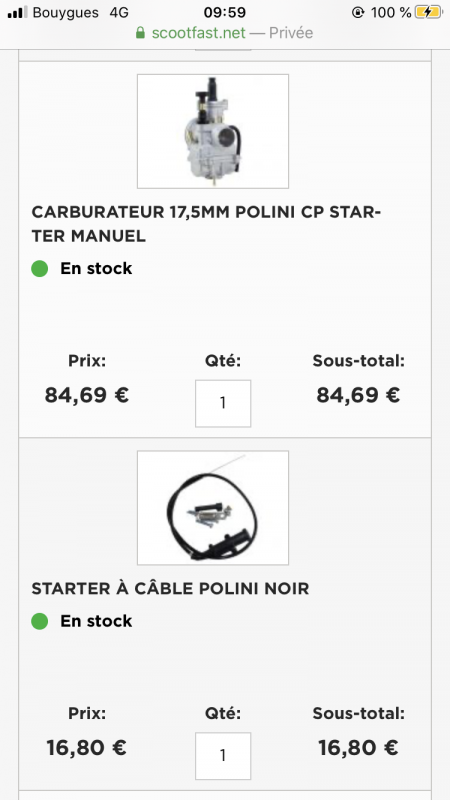Tap the carburetor Sous-total amount
The height and width of the screenshot is (800, 450).
358,395
